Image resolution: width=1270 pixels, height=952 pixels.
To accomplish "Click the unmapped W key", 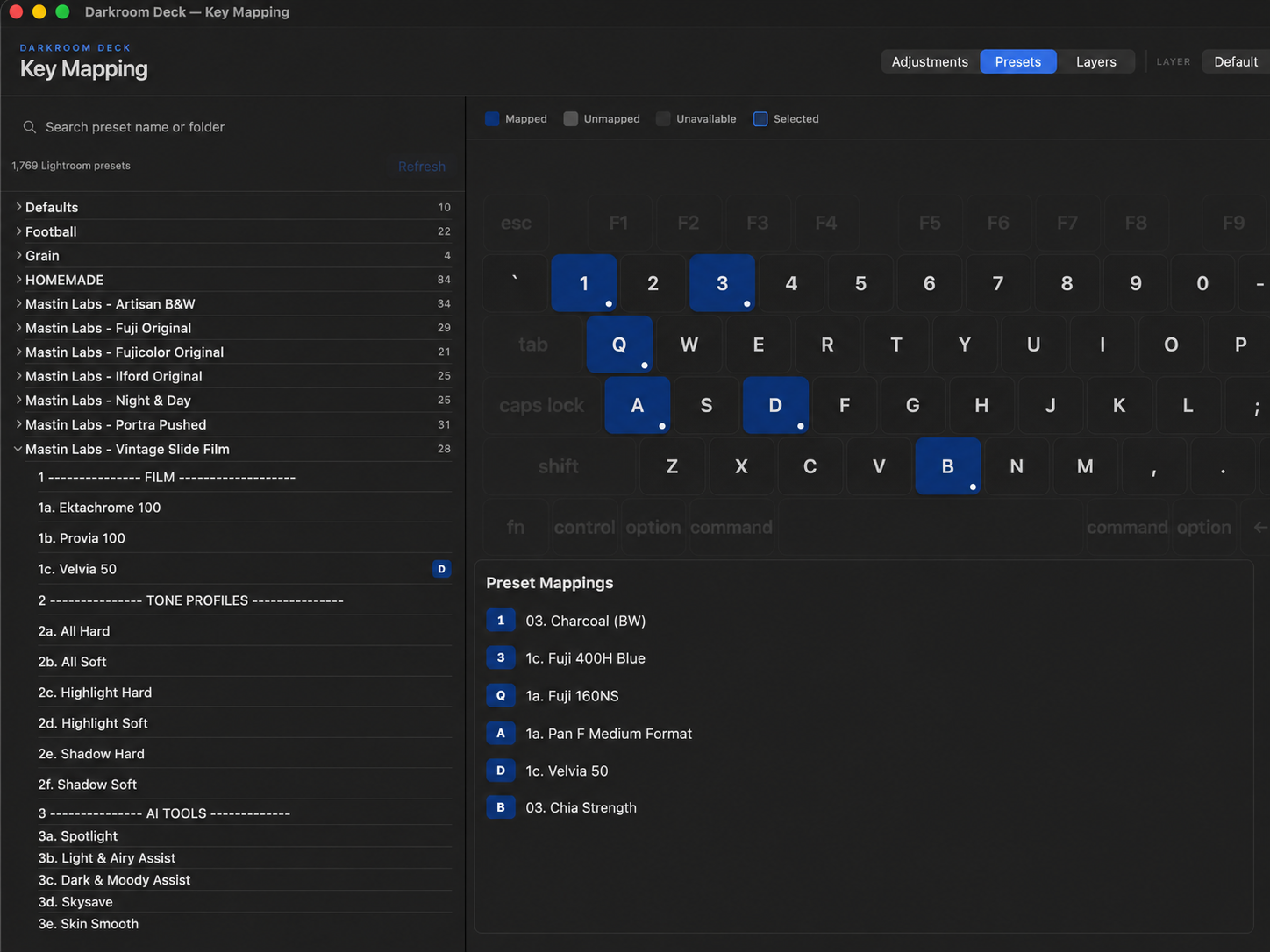I will 689,345.
